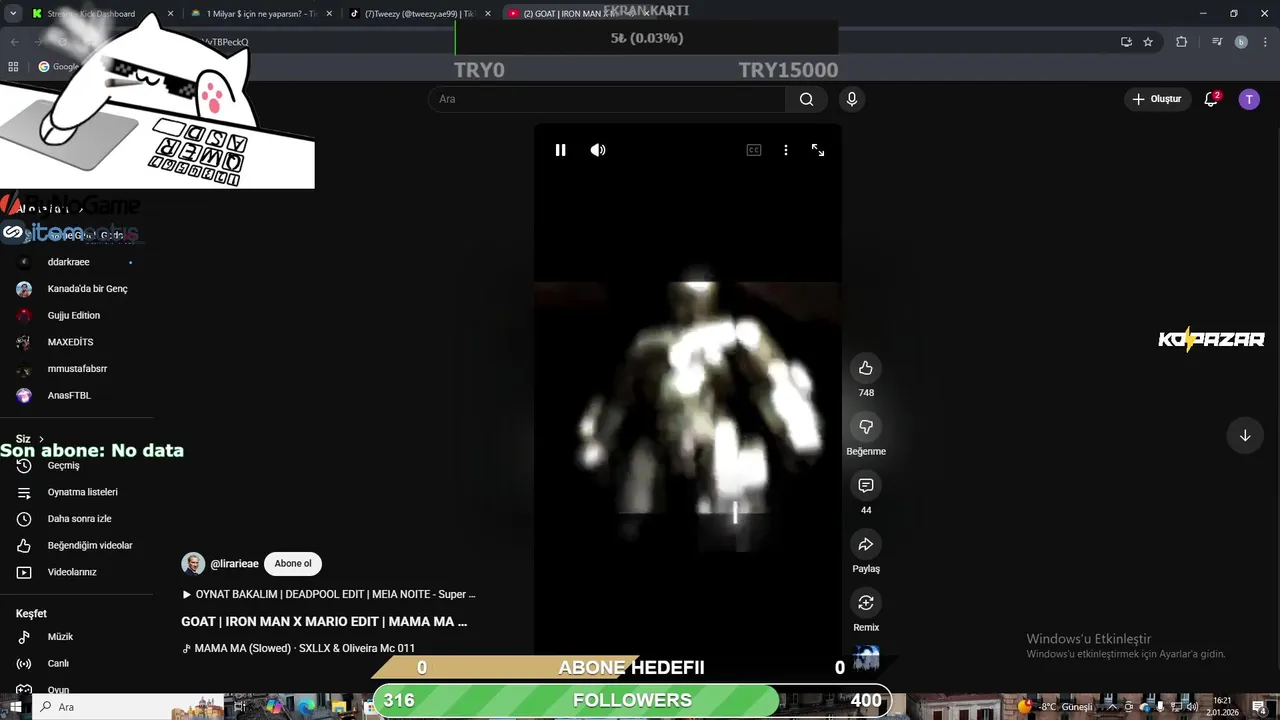Expand the Siz section chevron
Image resolution: width=1280 pixels, height=720 pixels.
(x=41, y=439)
